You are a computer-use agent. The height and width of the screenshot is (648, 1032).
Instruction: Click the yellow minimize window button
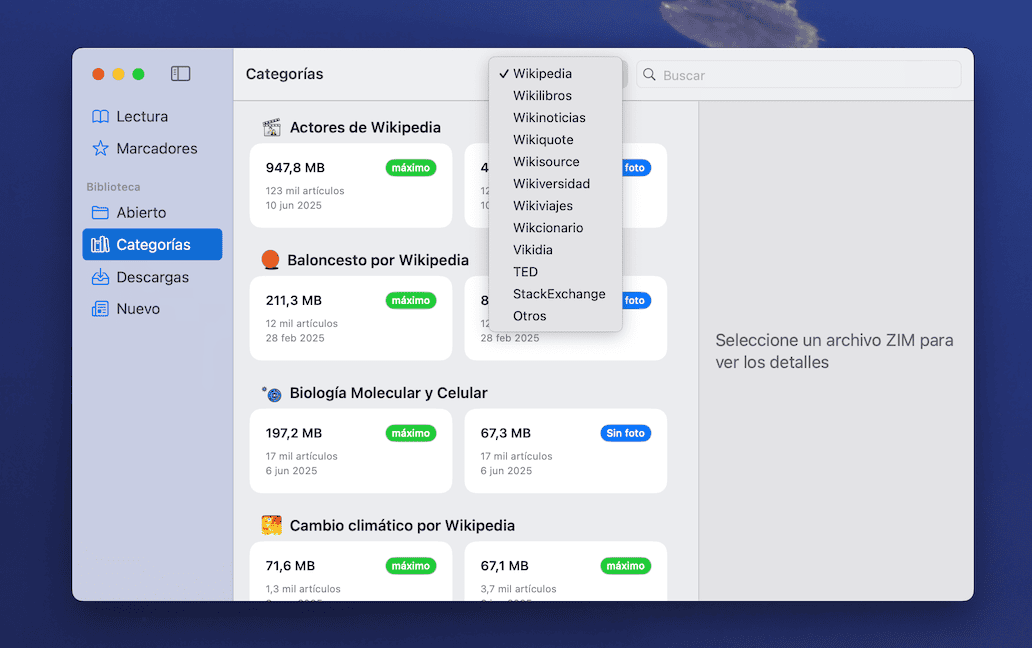click(118, 74)
